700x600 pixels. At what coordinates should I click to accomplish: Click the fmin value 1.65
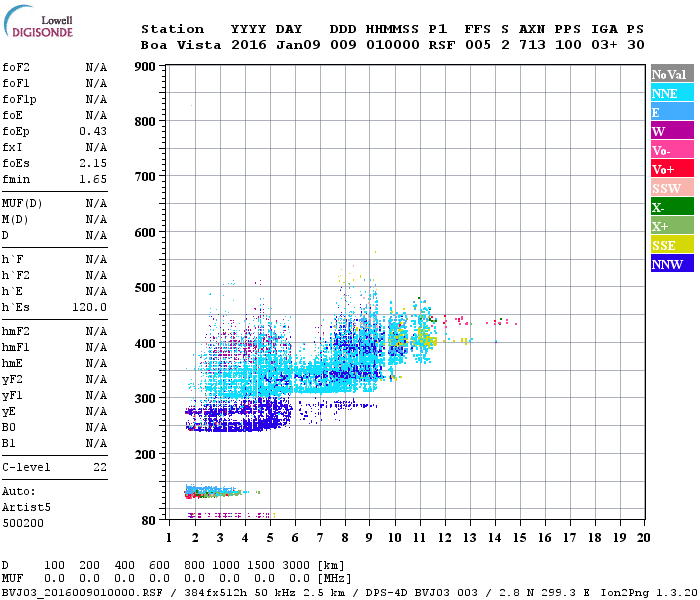pos(93,179)
